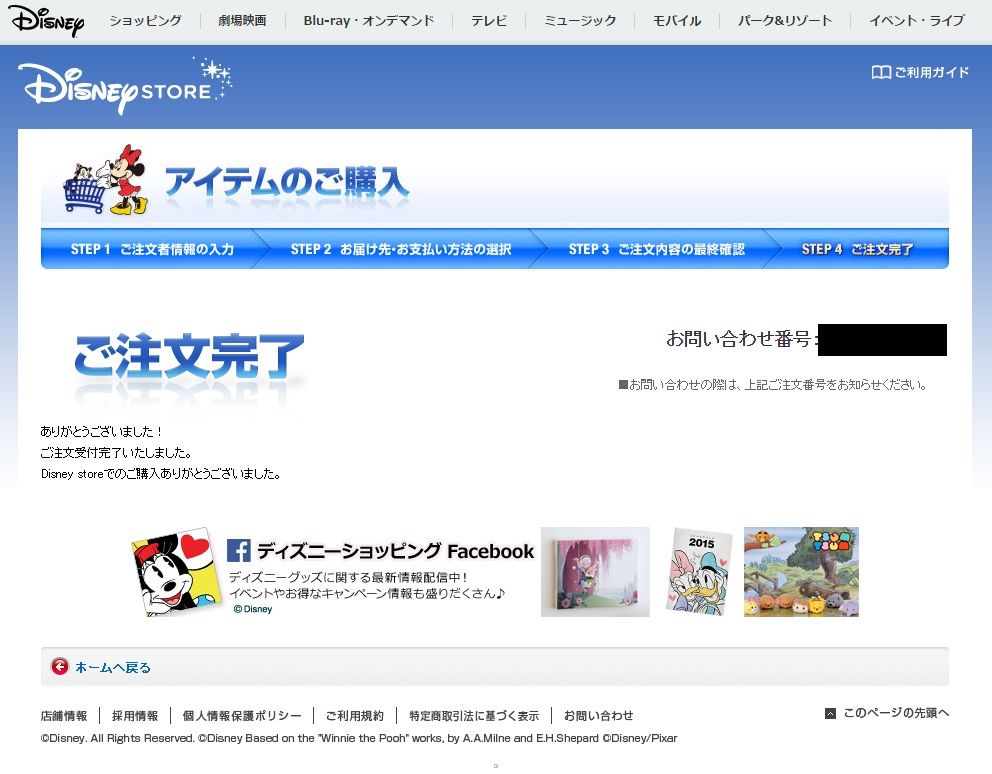This screenshot has height=774, width=992.
Task: Open 個人情報保護ポリシー footer link
Action: 242,716
